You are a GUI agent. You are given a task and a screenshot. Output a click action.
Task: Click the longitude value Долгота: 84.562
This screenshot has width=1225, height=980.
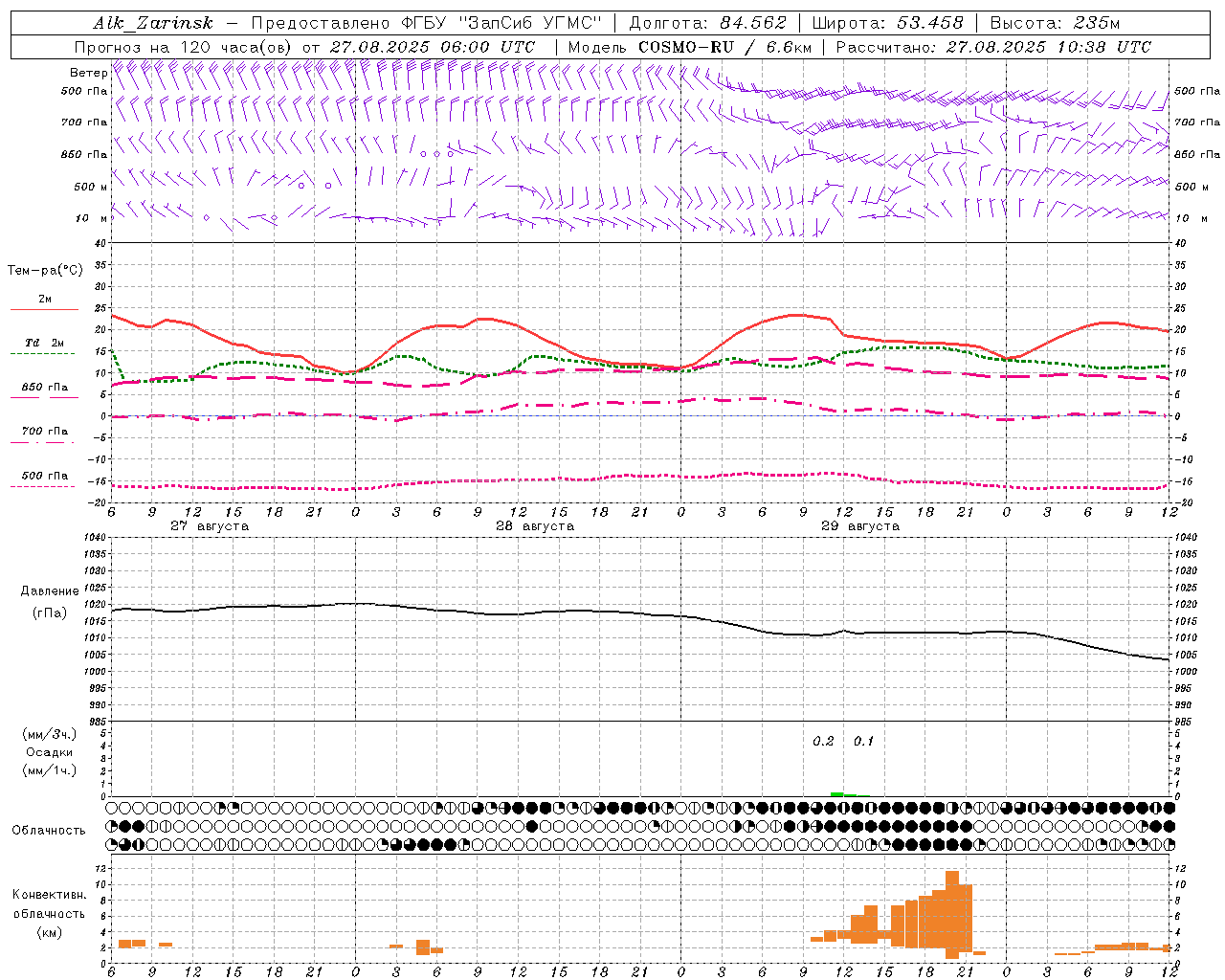click(708, 23)
